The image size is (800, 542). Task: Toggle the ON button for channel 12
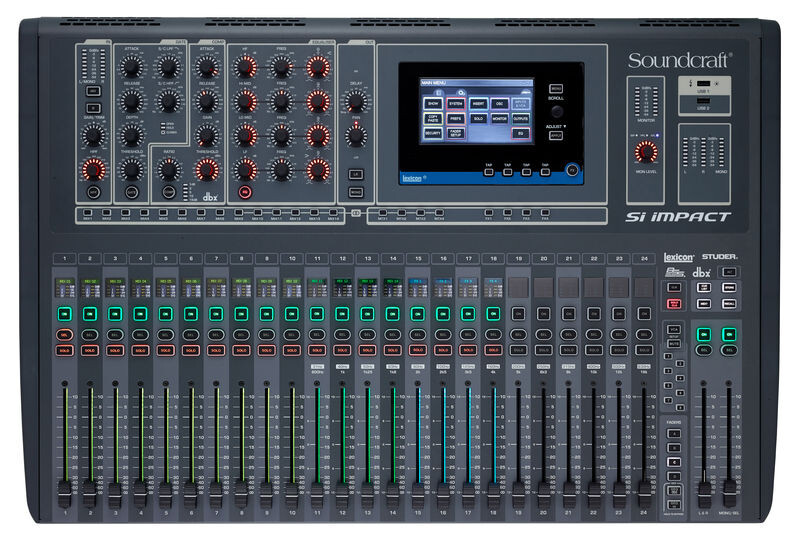342,313
